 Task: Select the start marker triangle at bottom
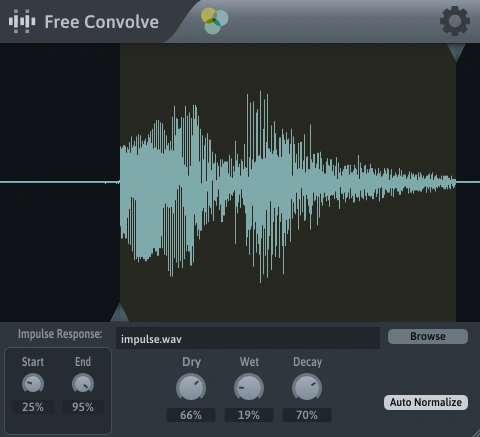120,313
